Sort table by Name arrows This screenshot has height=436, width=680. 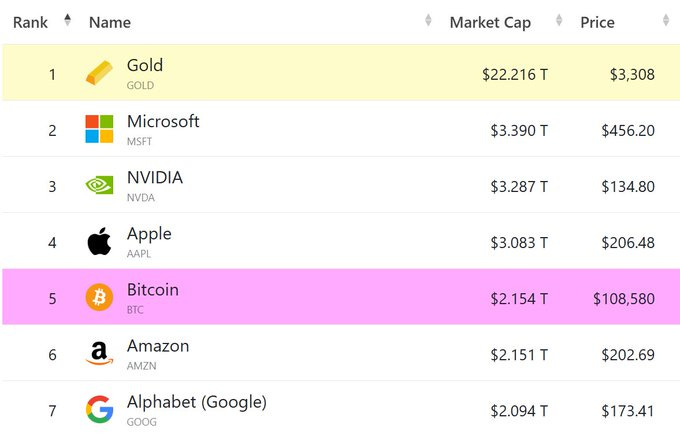[x=428, y=20]
